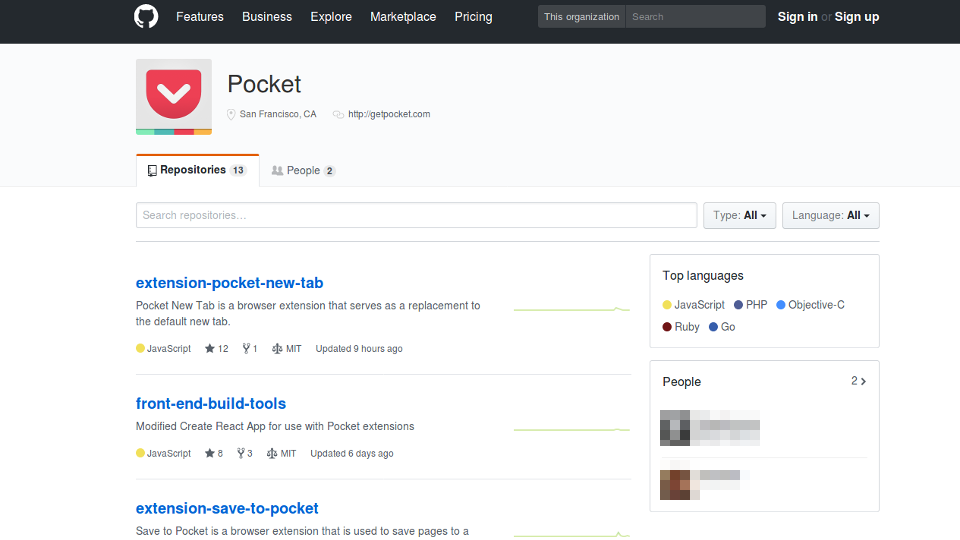Image resolution: width=960 pixels, height=540 pixels.
Task: Open the Type: All dropdown
Action: click(739, 216)
